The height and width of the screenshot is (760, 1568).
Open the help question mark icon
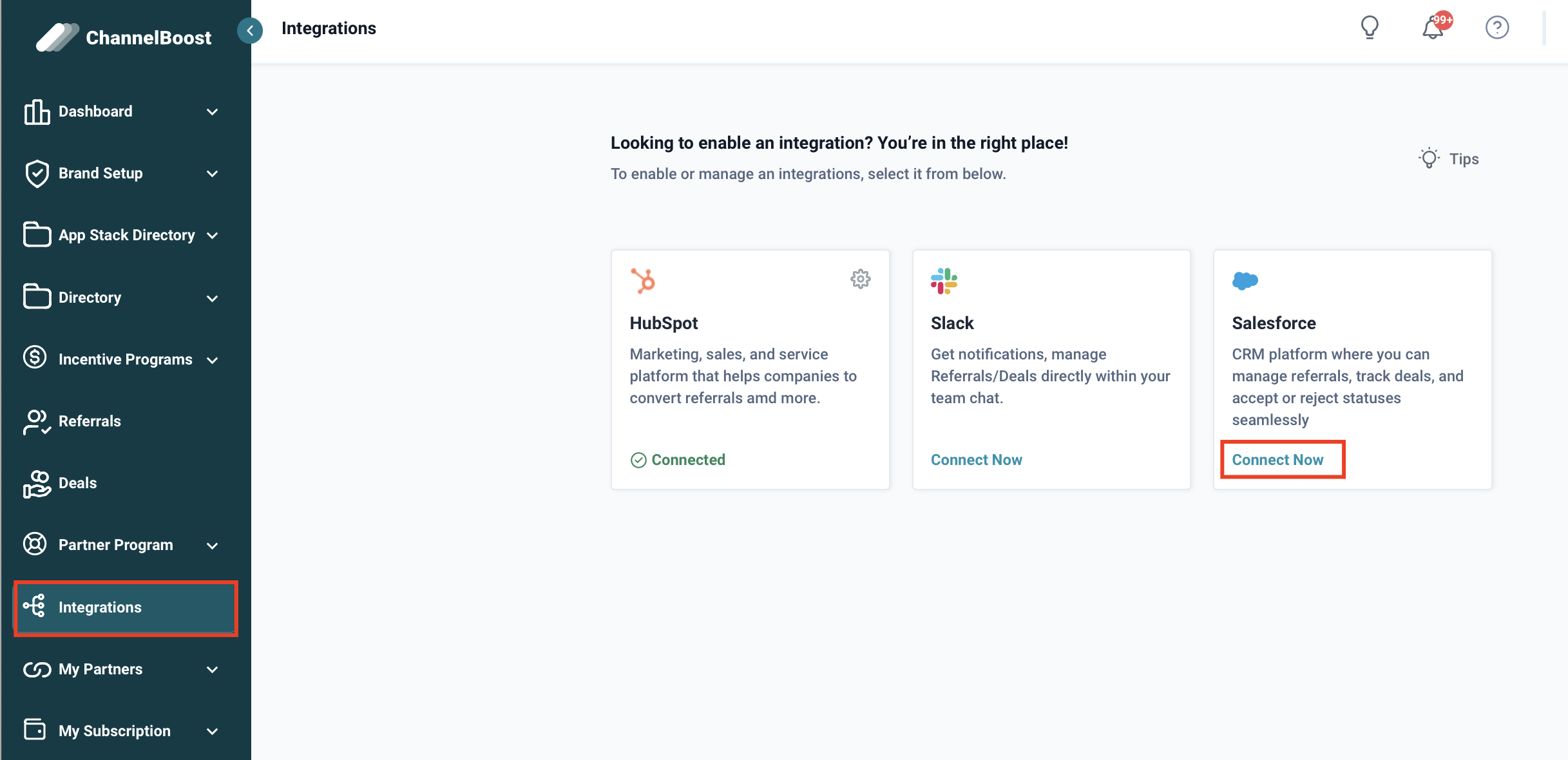[1496, 28]
